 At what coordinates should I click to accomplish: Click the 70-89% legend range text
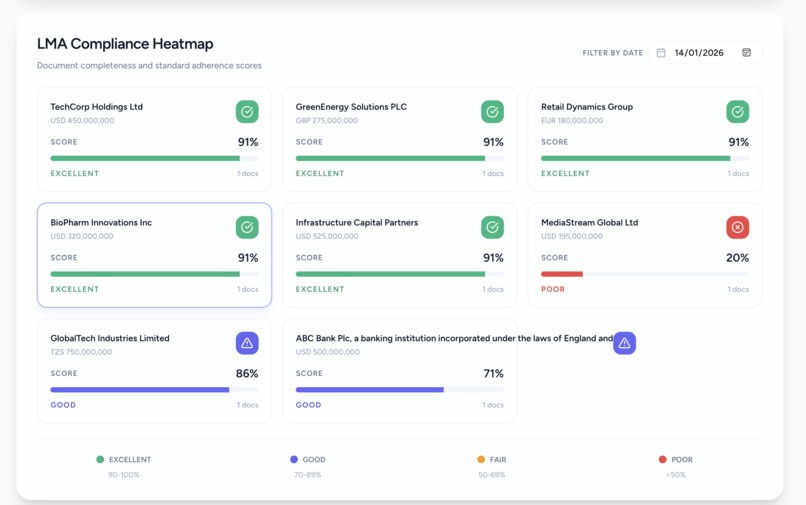[307, 475]
